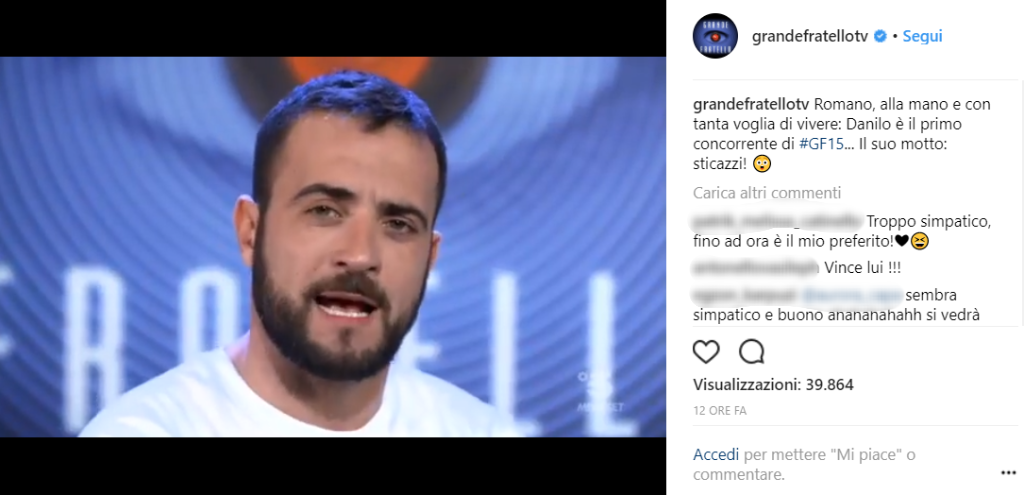
Task: Like the post with the heart icon
Action: tap(706, 352)
